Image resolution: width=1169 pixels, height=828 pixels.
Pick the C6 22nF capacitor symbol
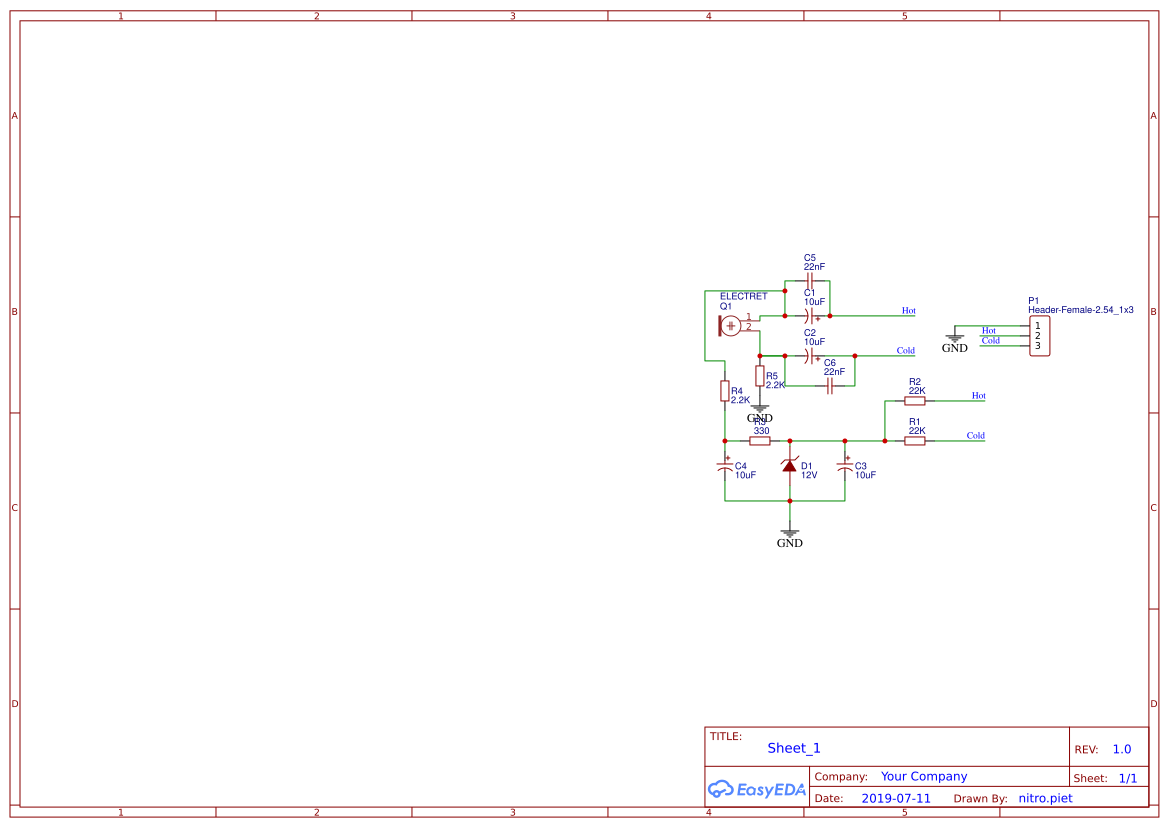pyautogui.click(x=829, y=386)
